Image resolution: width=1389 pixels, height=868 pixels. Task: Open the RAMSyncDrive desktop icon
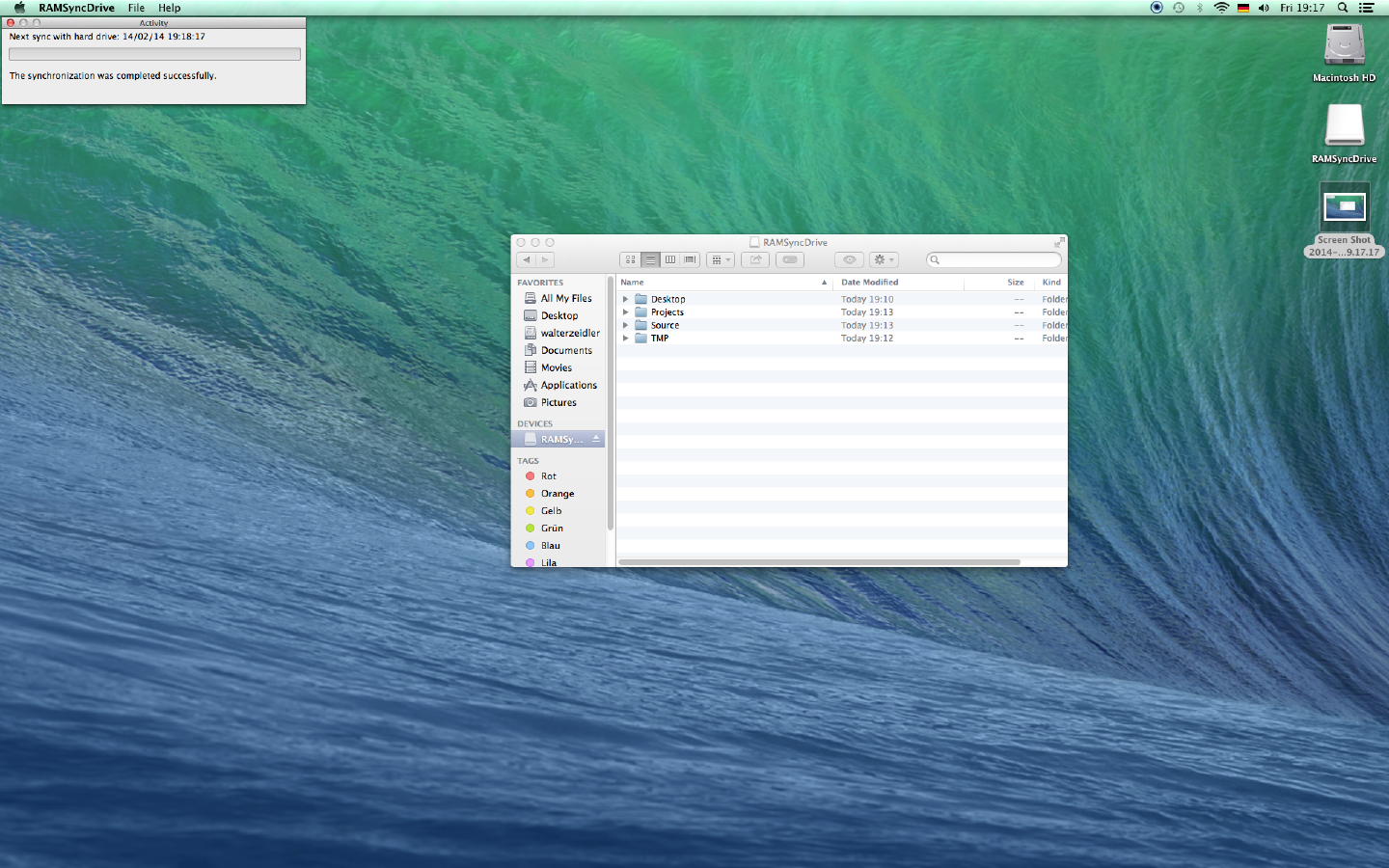[1344, 127]
